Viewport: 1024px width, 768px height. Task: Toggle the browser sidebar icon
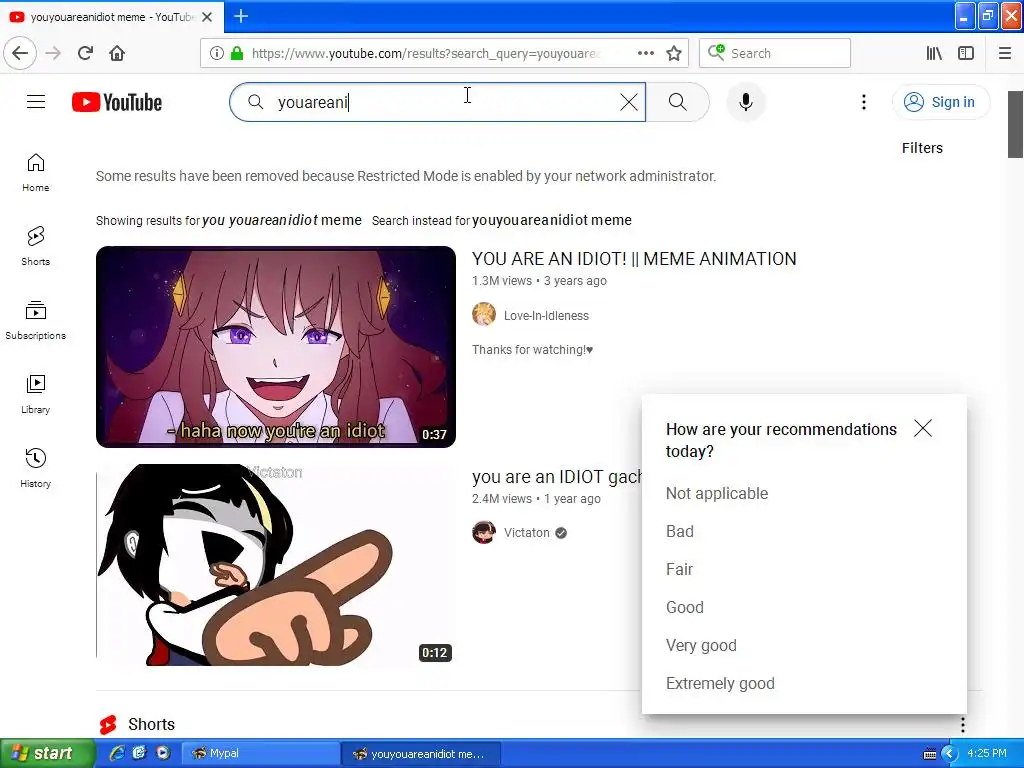(x=966, y=53)
